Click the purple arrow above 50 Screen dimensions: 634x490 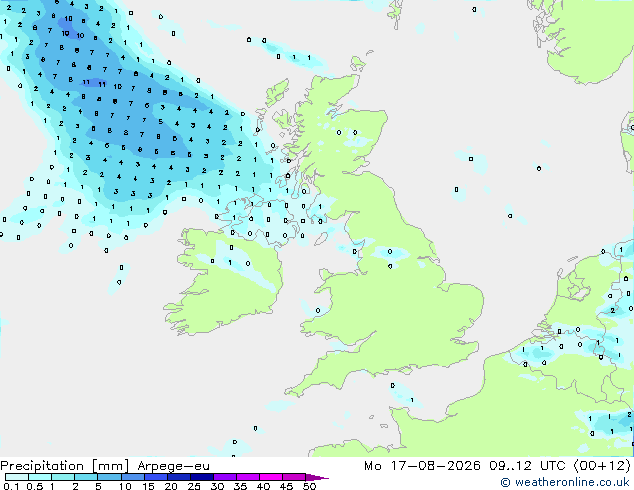tap(317, 477)
